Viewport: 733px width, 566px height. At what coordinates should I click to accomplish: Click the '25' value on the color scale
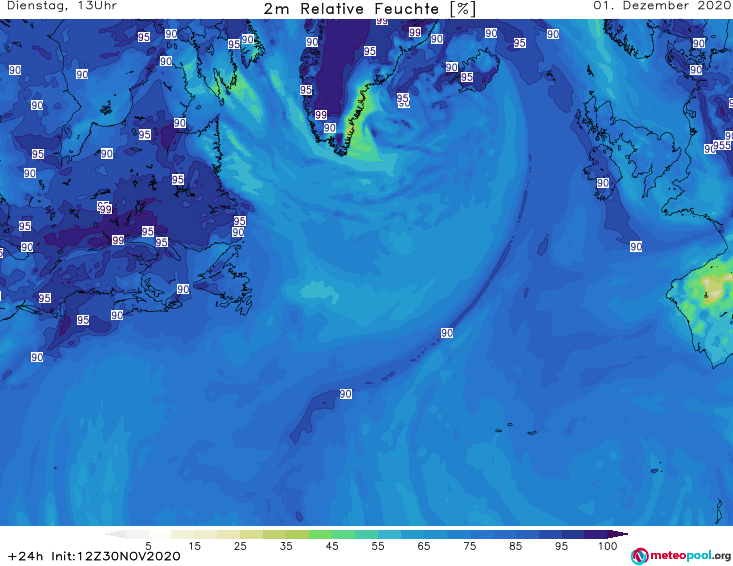[x=240, y=546]
